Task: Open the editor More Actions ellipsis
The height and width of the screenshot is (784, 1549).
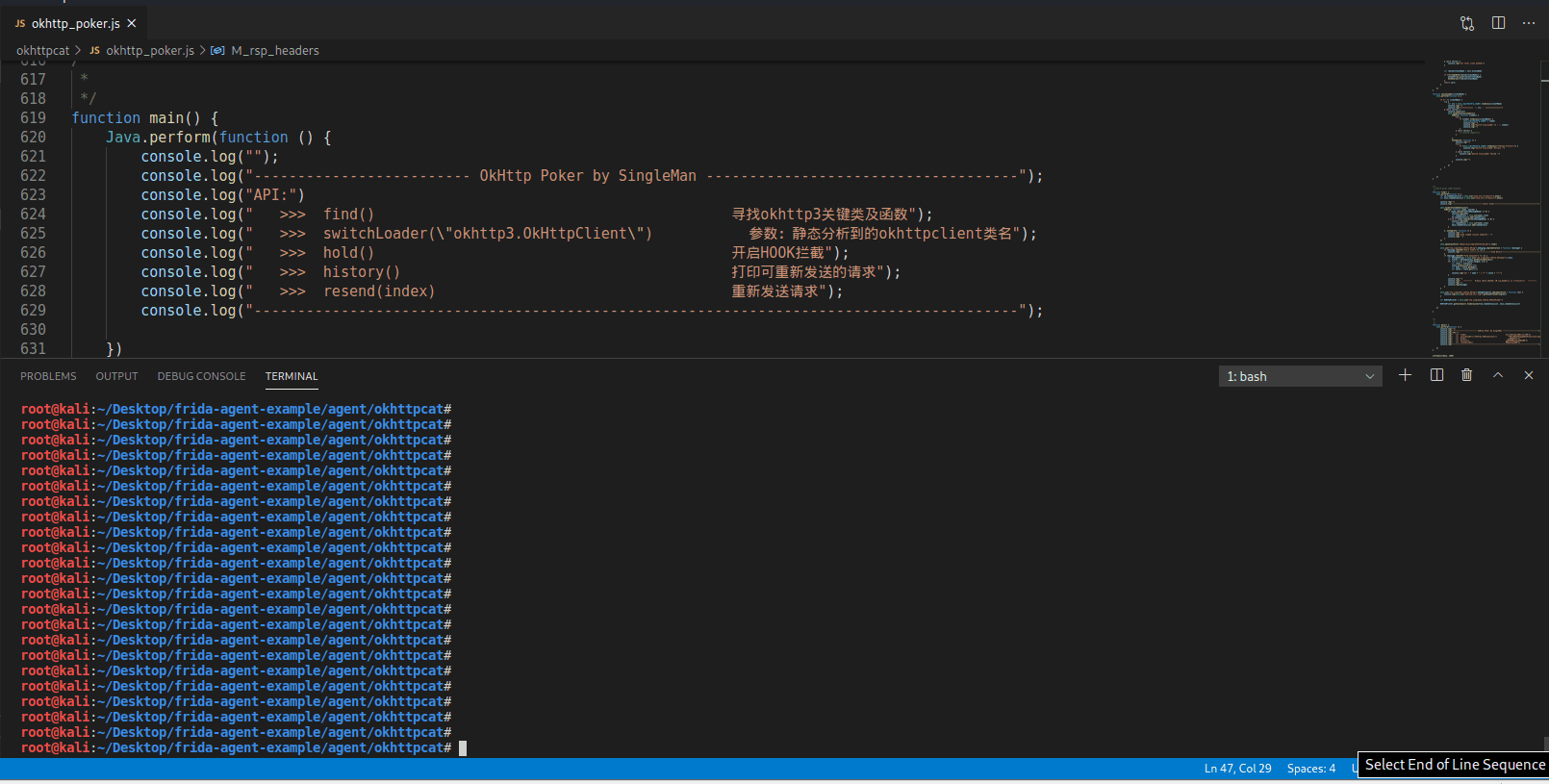Action: 1529,23
